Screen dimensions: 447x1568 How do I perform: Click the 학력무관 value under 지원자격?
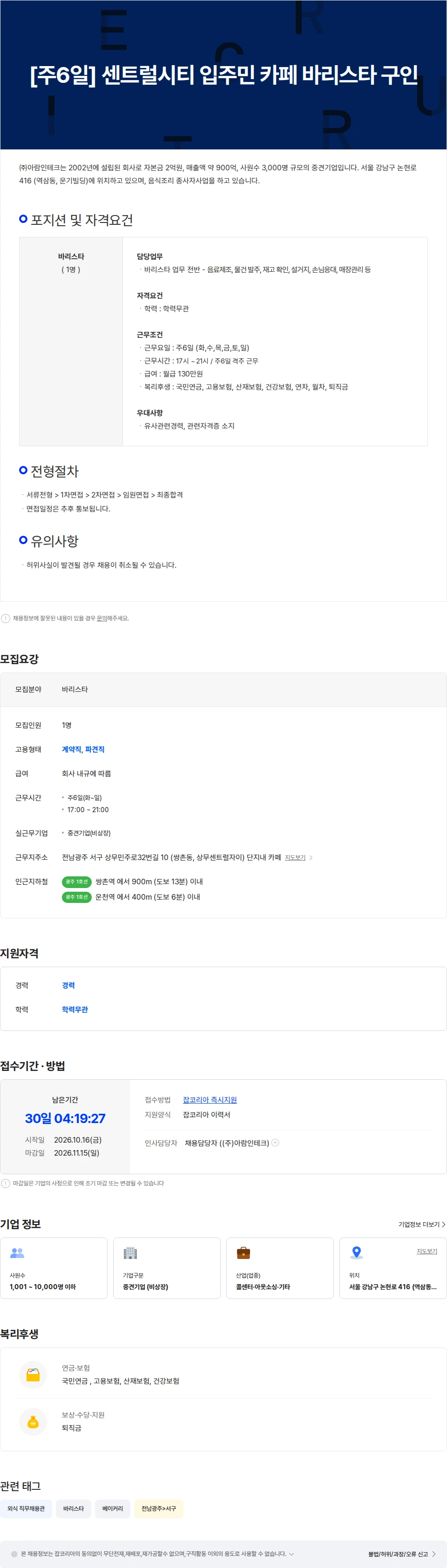(75, 1009)
